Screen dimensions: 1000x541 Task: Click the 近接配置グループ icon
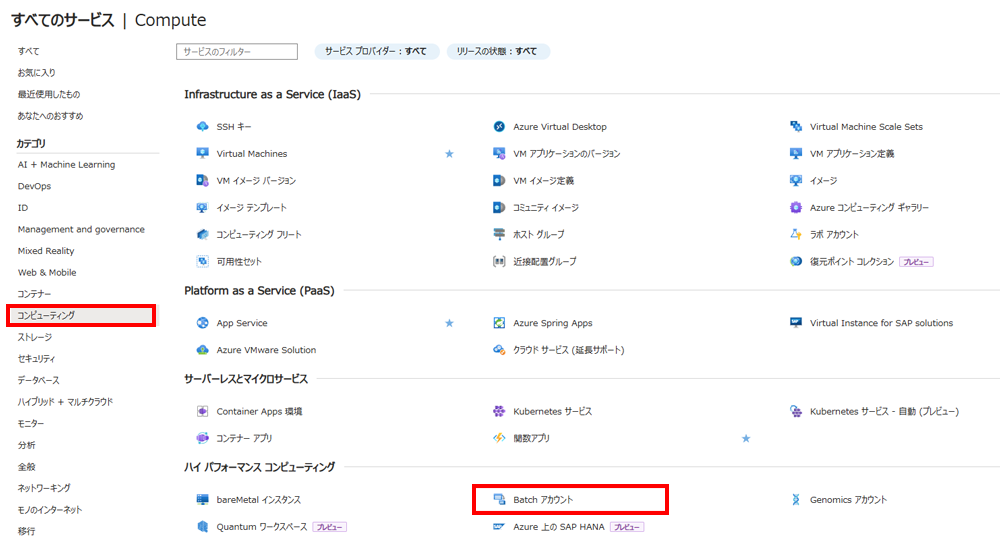[499, 261]
